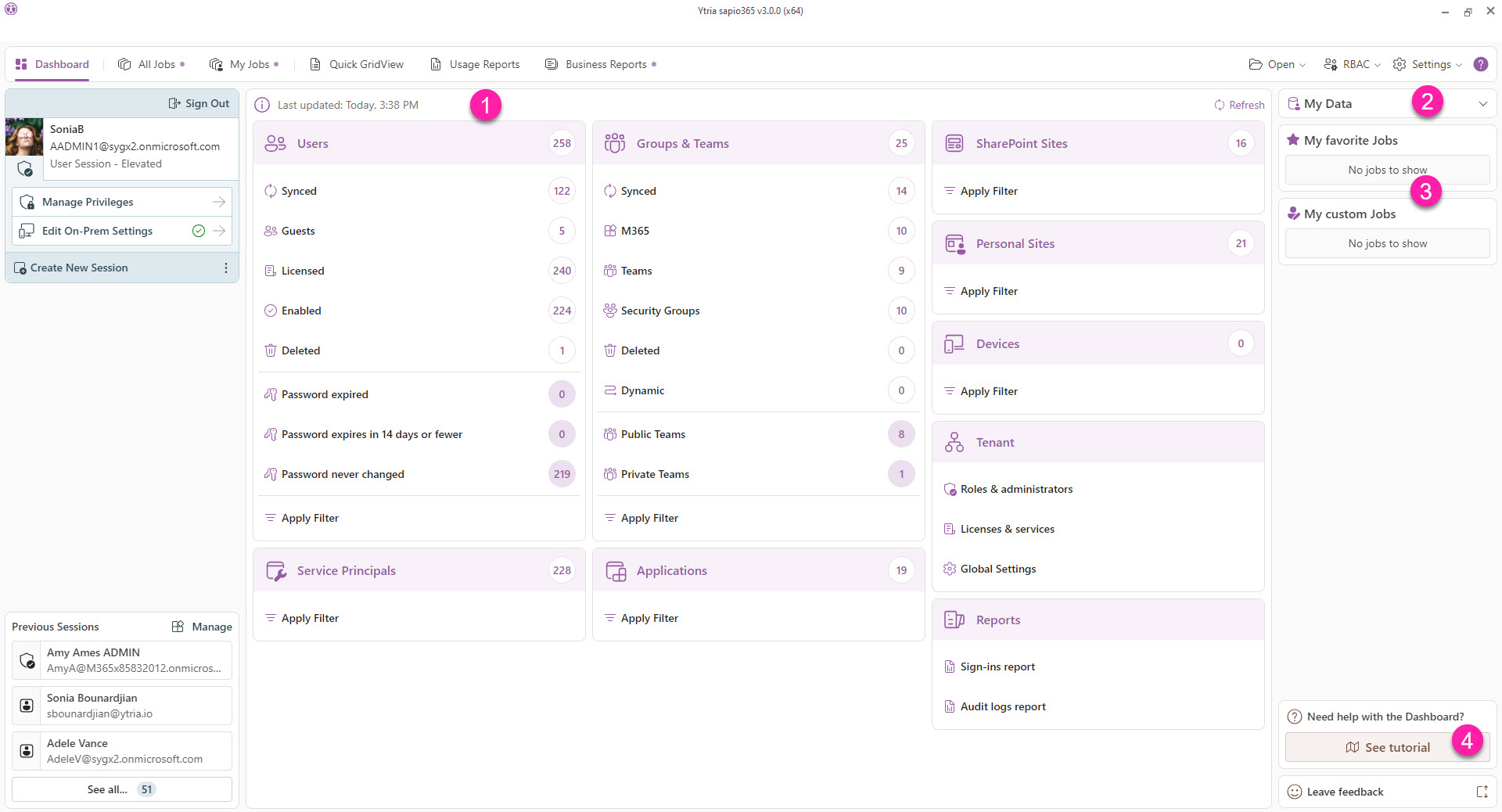Click the Groups & Teams card icon

(x=615, y=143)
